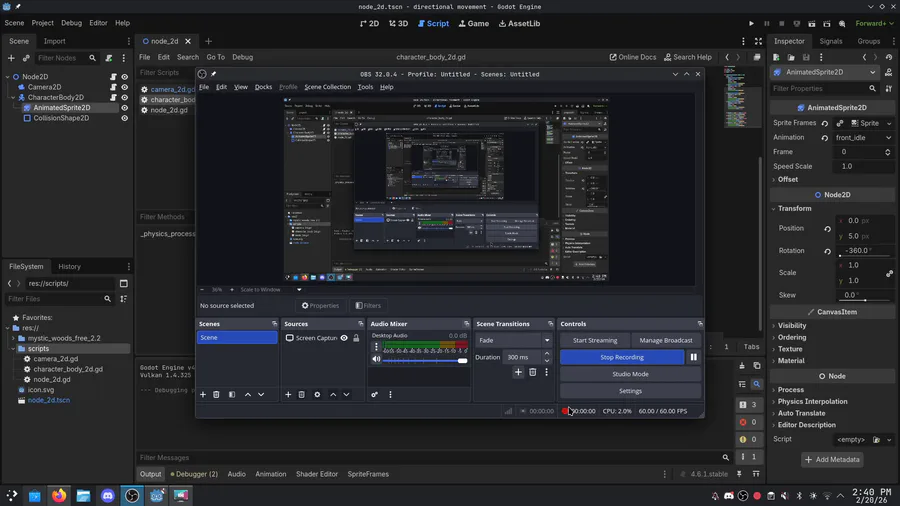Reset the Position property revert icon
This screenshot has height=506, width=900.
click(x=827, y=228)
